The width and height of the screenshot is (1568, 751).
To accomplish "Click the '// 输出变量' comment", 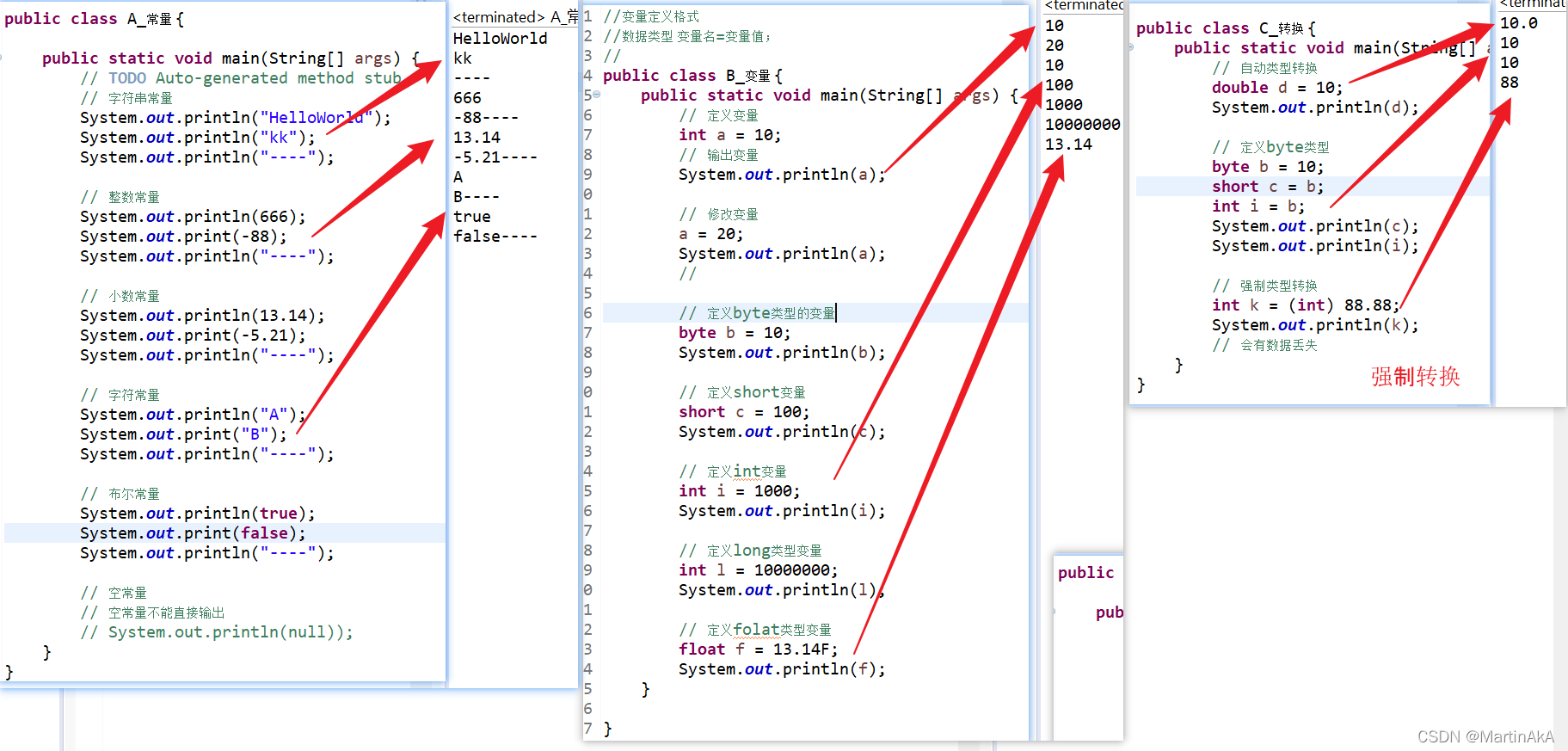I will click(719, 155).
